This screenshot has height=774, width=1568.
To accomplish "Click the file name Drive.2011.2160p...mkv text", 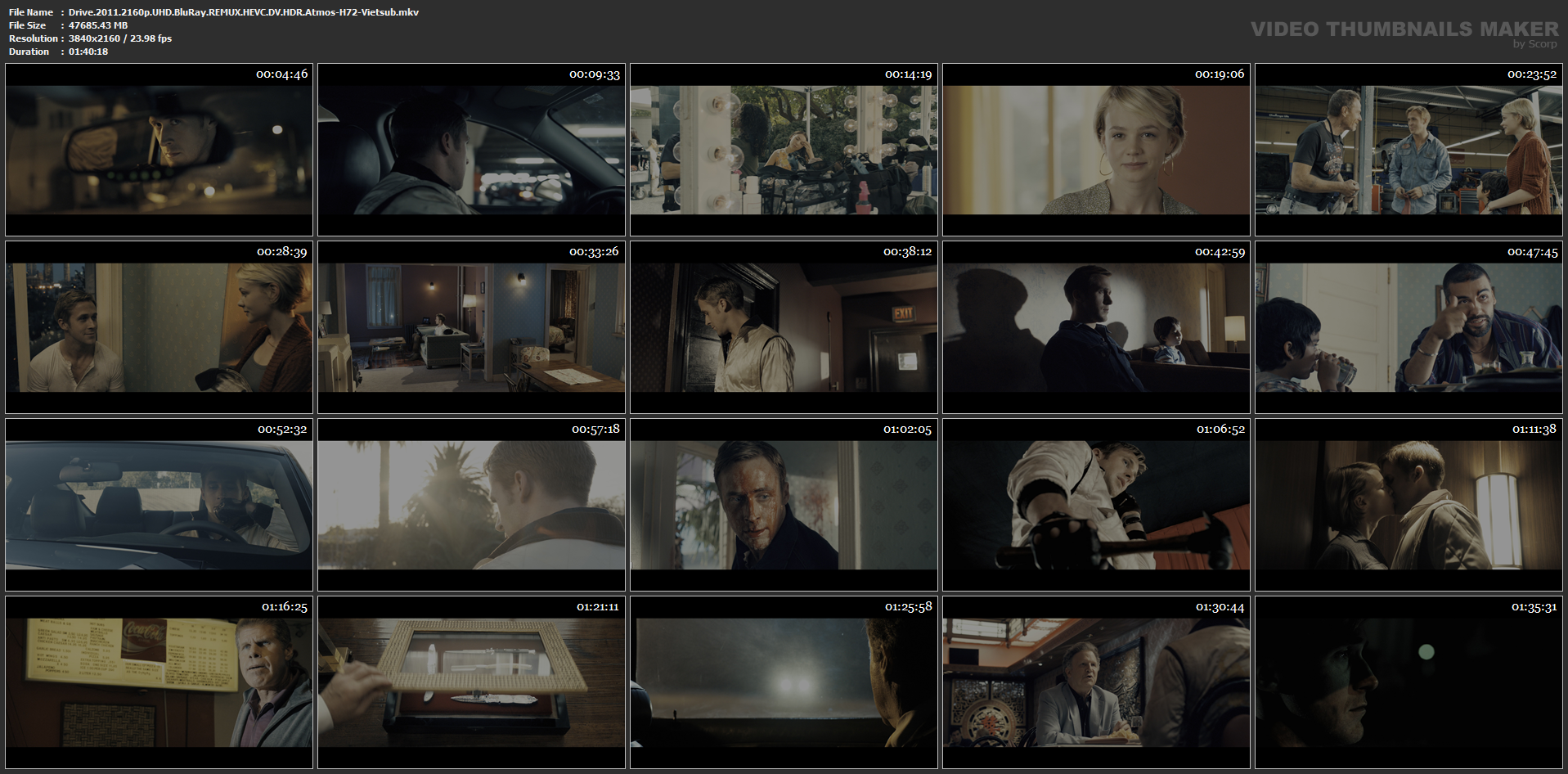I will click(x=244, y=12).
